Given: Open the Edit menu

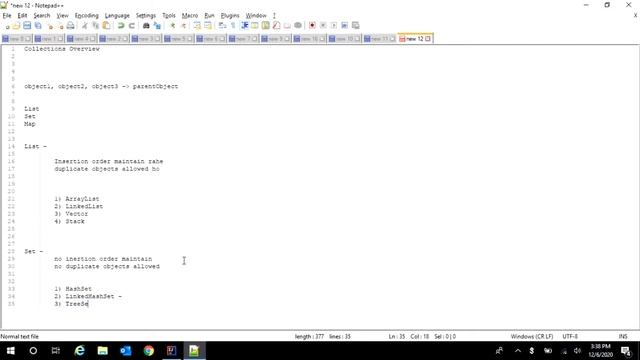Looking at the screenshot, I should coord(22,16).
